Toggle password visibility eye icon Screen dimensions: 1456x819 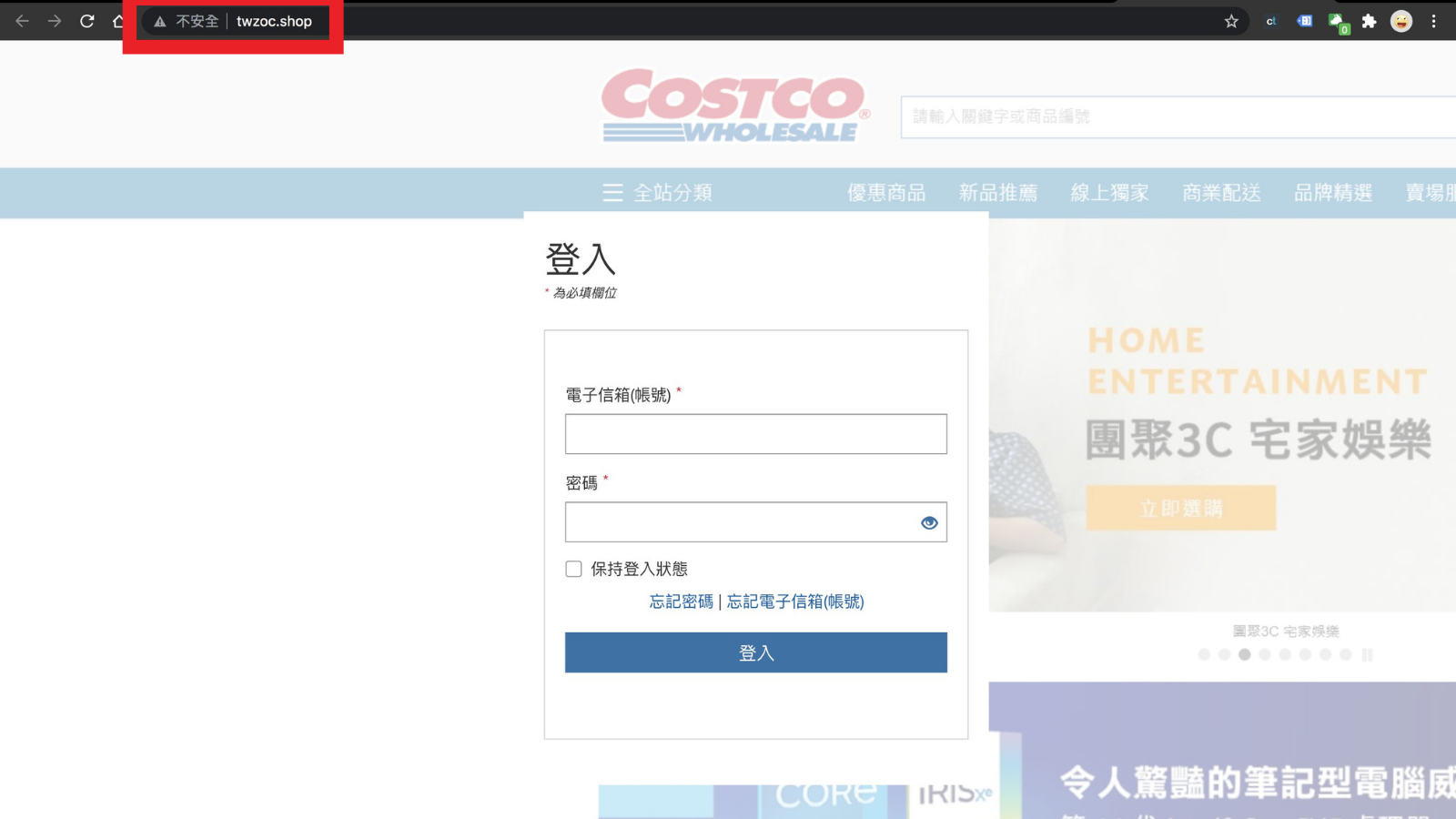pos(929,523)
